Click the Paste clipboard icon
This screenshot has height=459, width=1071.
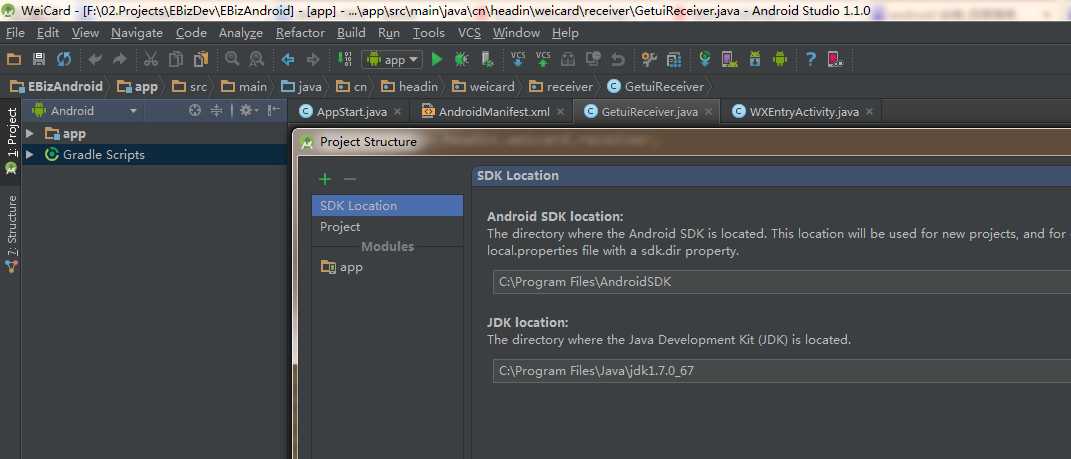(201, 60)
